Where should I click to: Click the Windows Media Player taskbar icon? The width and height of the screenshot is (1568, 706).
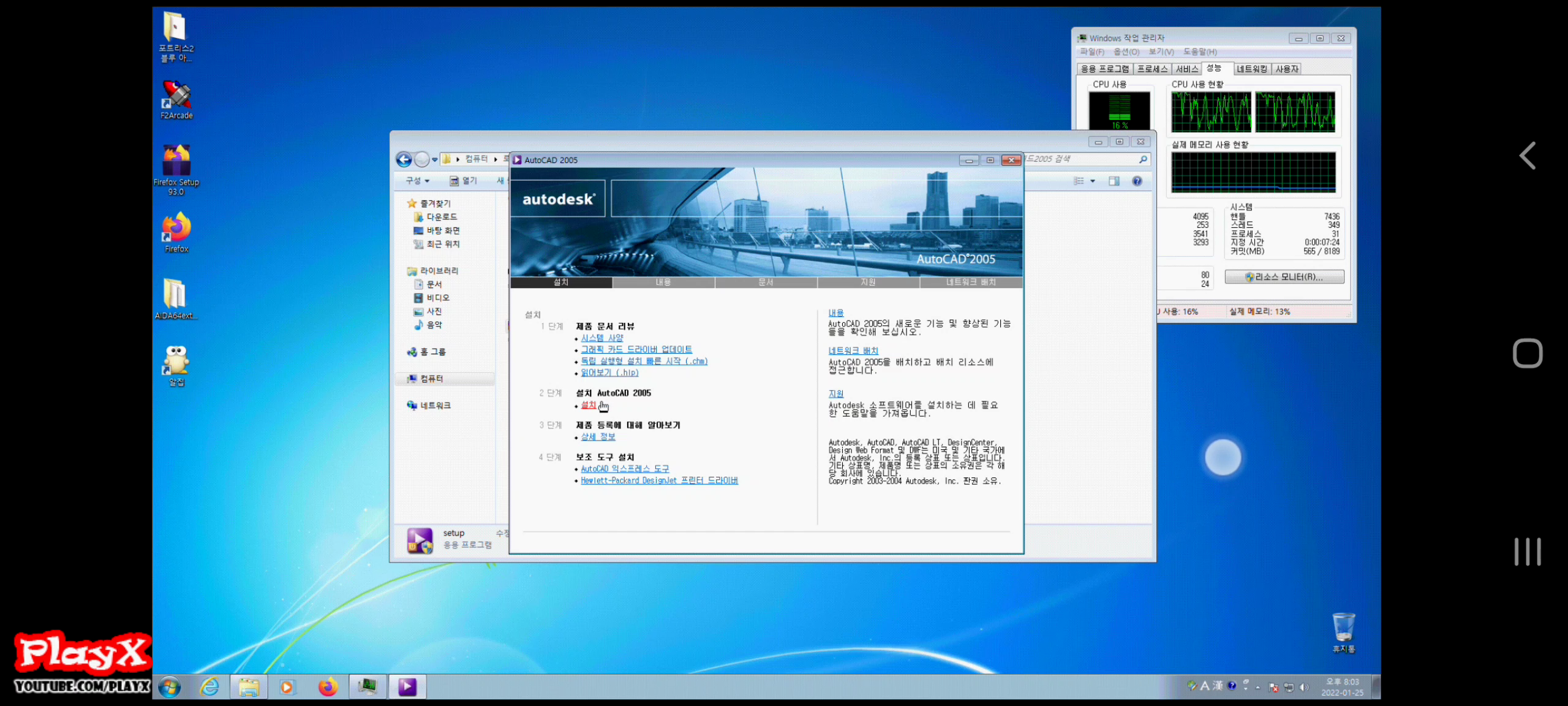click(287, 687)
